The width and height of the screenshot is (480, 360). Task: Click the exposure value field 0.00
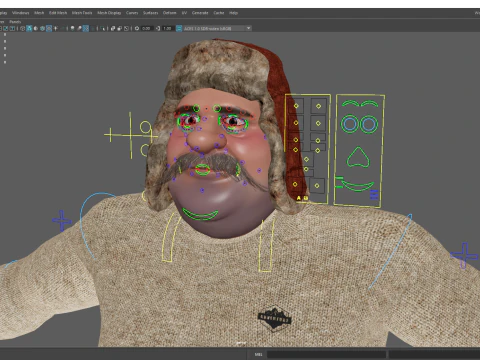(147, 29)
